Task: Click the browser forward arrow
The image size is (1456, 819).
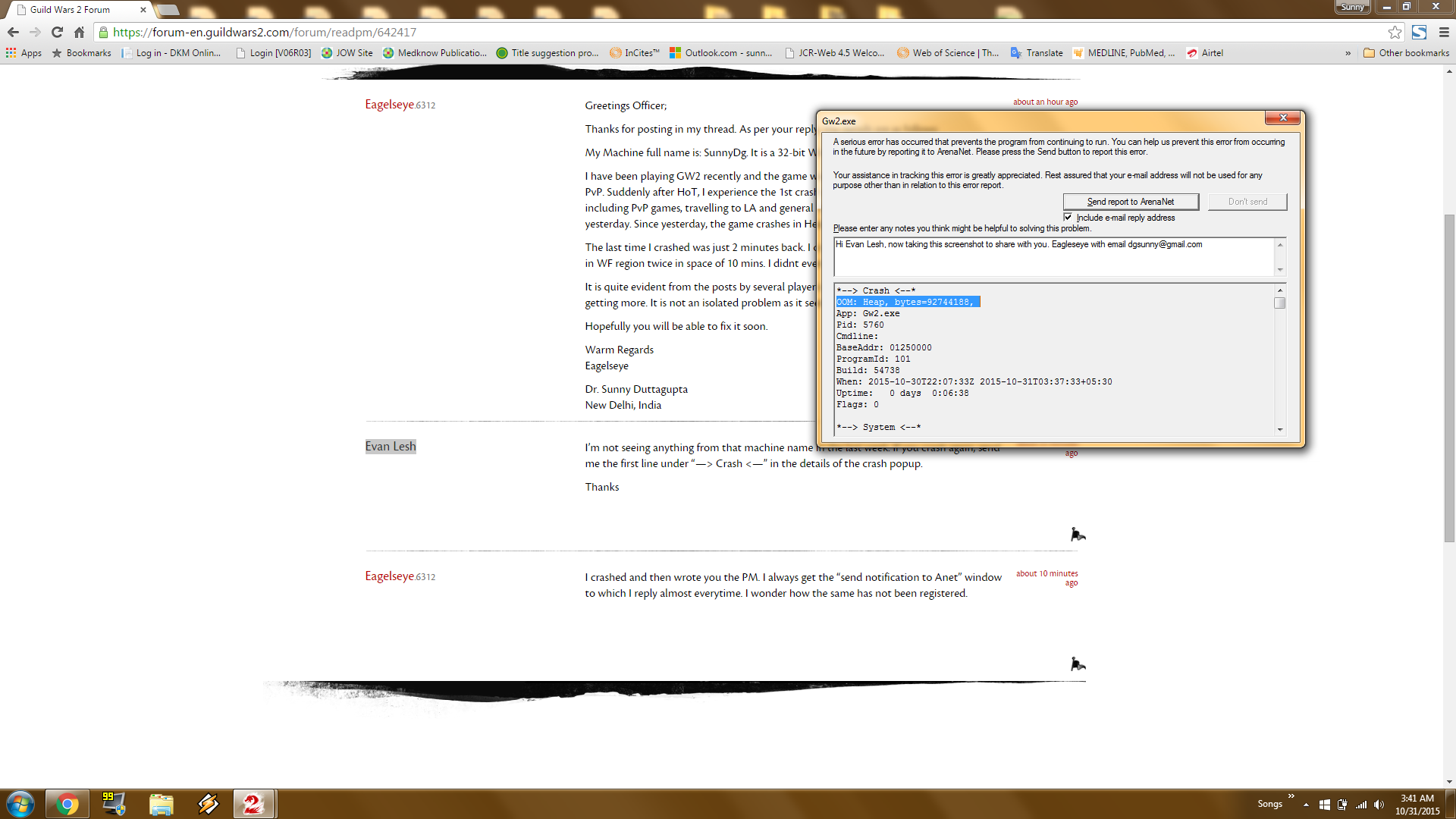Action: pos(35,32)
